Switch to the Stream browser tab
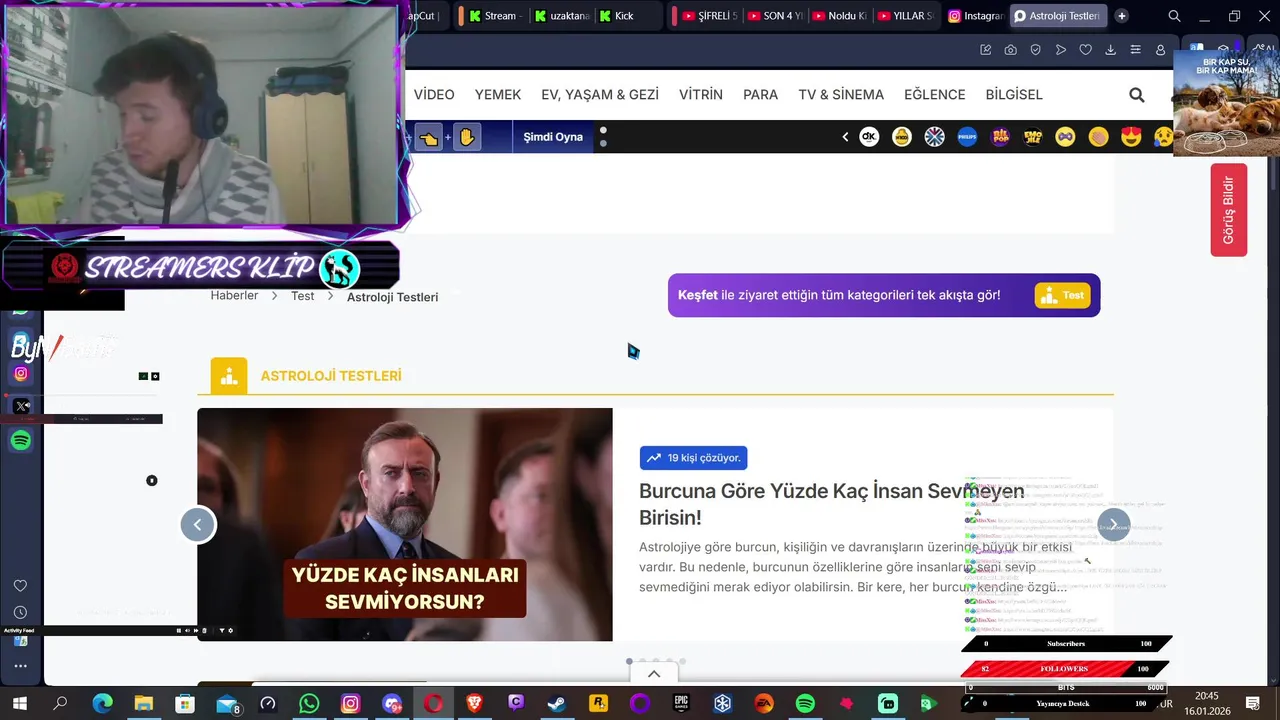Image resolution: width=1280 pixels, height=720 pixels. click(x=496, y=16)
